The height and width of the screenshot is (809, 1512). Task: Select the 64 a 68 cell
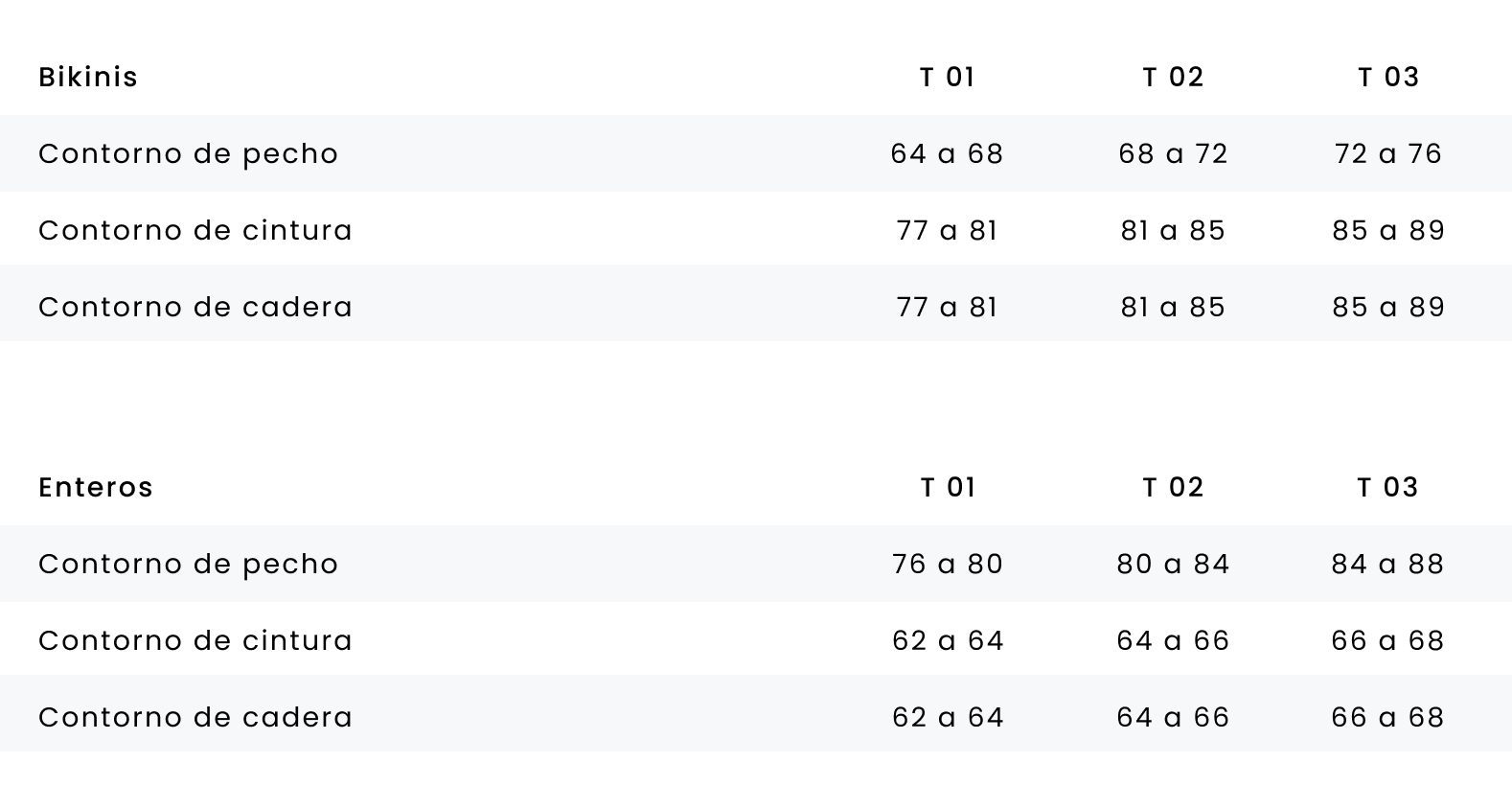click(948, 153)
